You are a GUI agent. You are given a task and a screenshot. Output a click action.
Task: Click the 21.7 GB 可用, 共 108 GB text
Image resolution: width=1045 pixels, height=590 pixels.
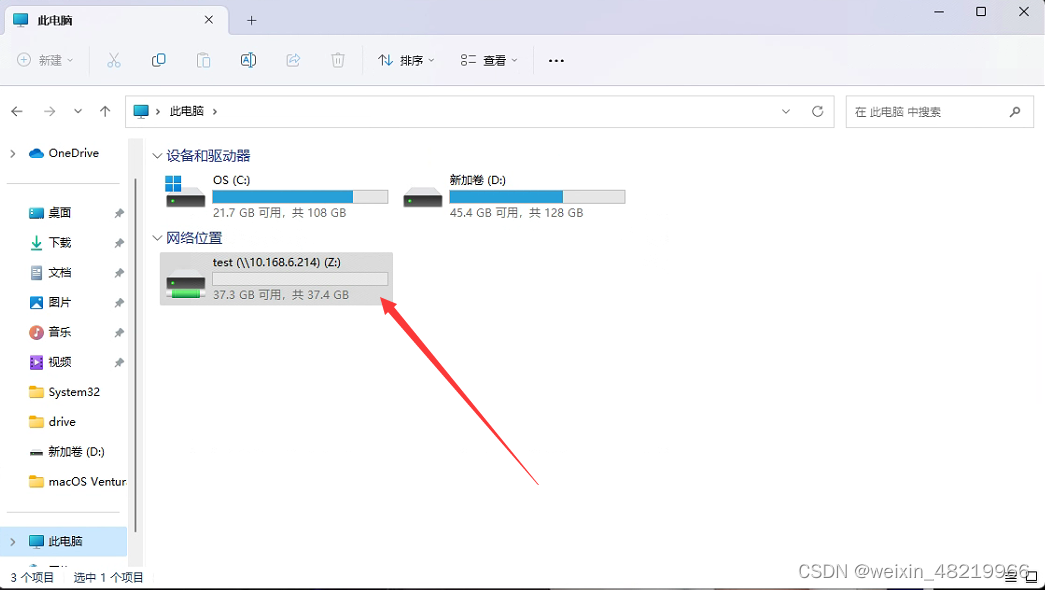pos(279,213)
